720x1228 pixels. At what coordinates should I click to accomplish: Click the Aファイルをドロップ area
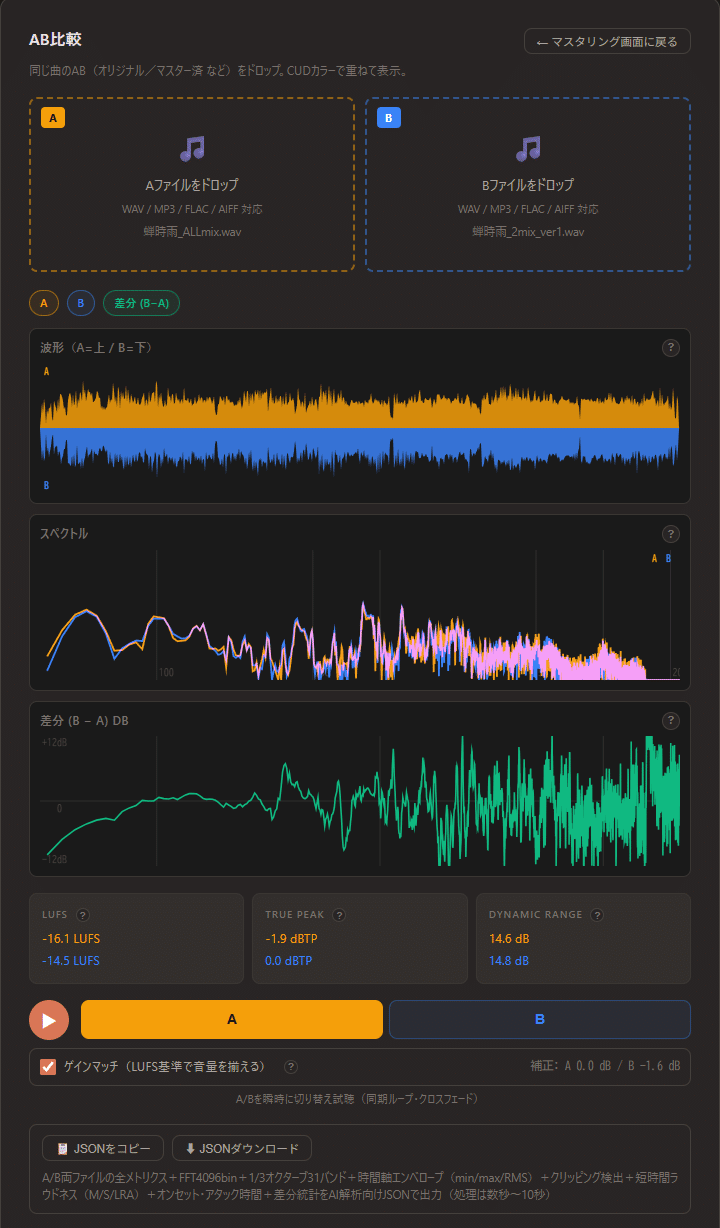[192, 185]
